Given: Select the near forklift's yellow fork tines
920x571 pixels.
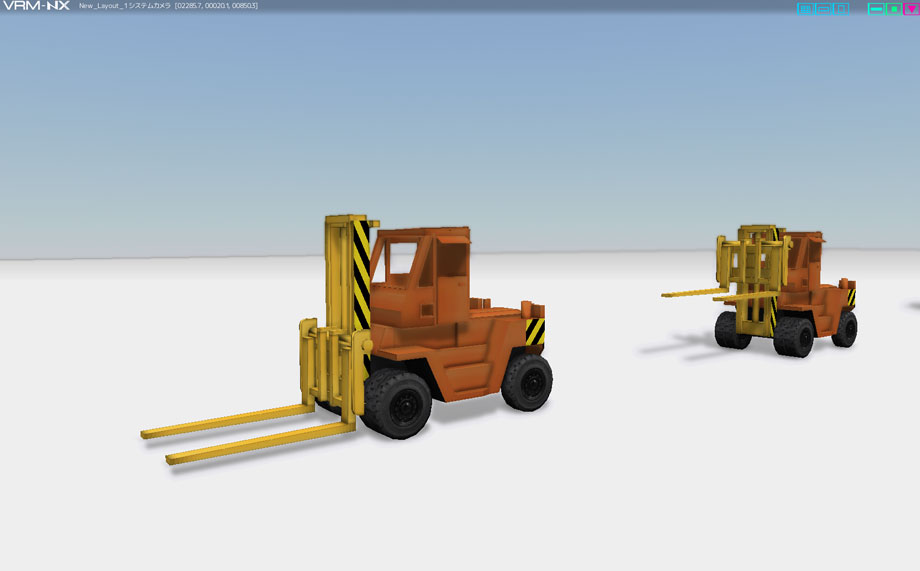Looking at the screenshot, I should tap(246, 433).
